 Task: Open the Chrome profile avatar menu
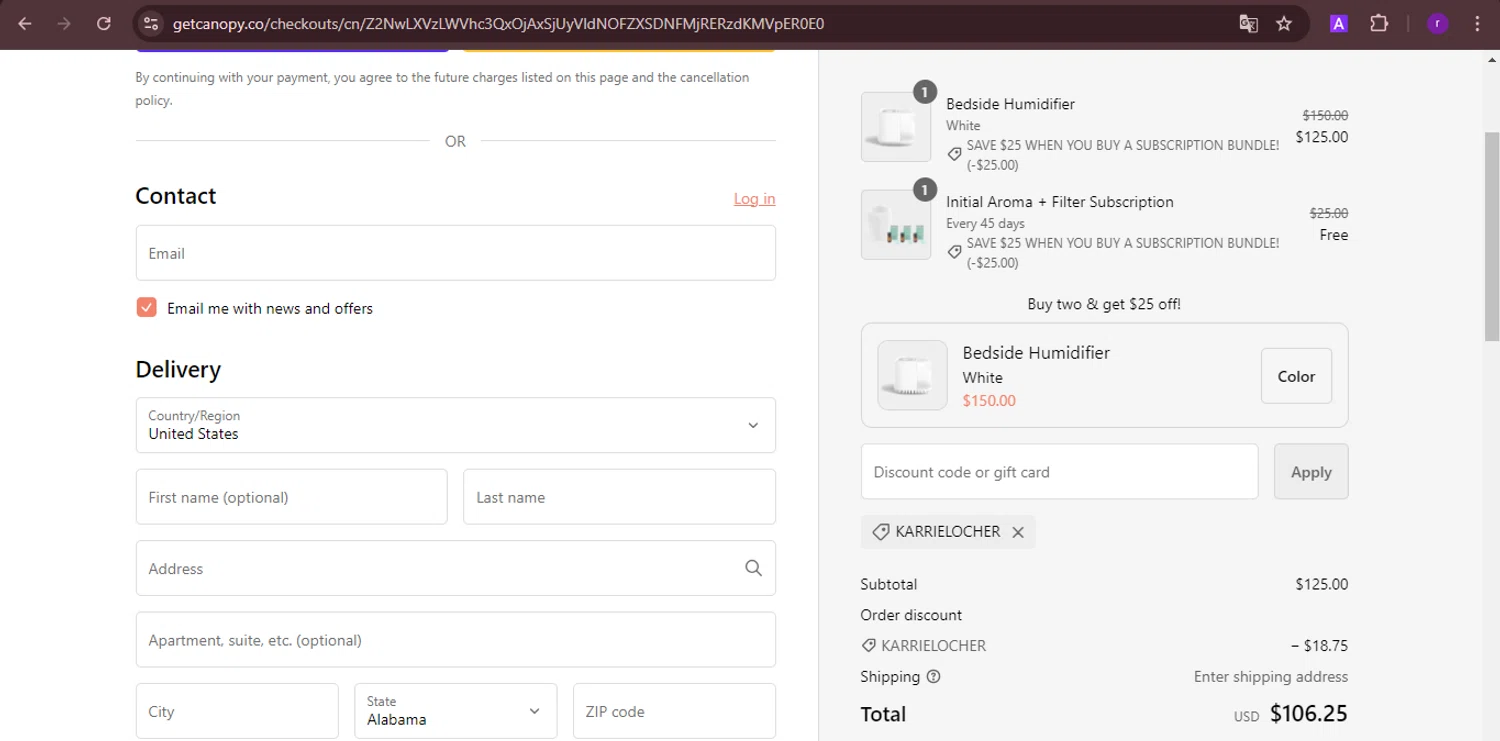pyautogui.click(x=1438, y=24)
